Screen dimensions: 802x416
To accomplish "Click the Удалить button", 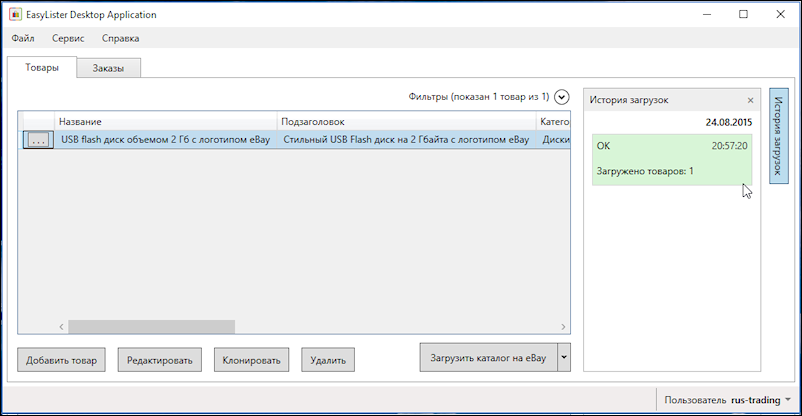I will click(x=328, y=360).
